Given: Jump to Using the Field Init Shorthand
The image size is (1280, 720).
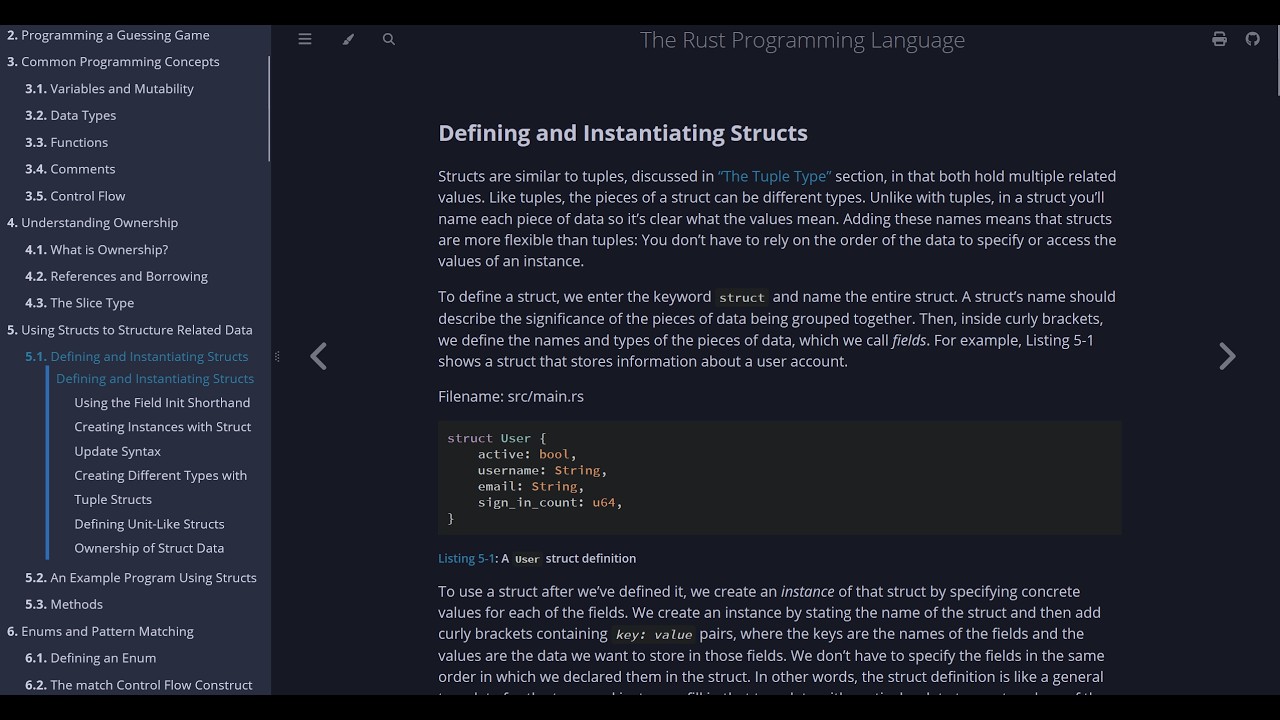Looking at the screenshot, I should coord(162,403).
